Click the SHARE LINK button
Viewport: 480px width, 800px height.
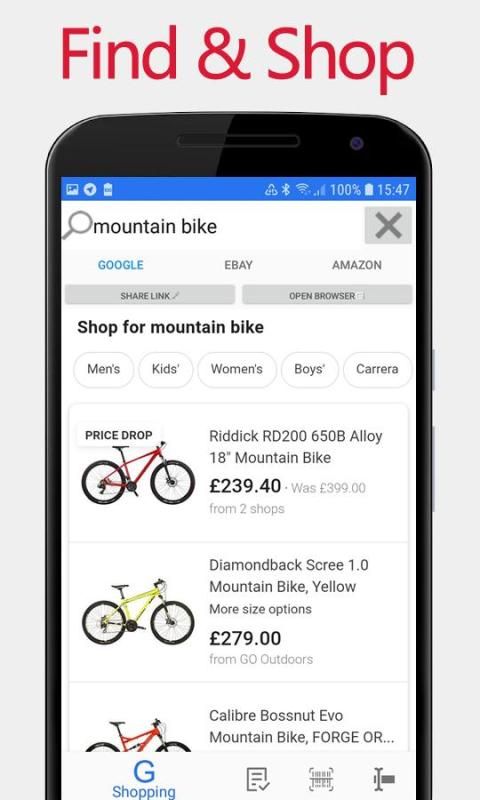150,295
